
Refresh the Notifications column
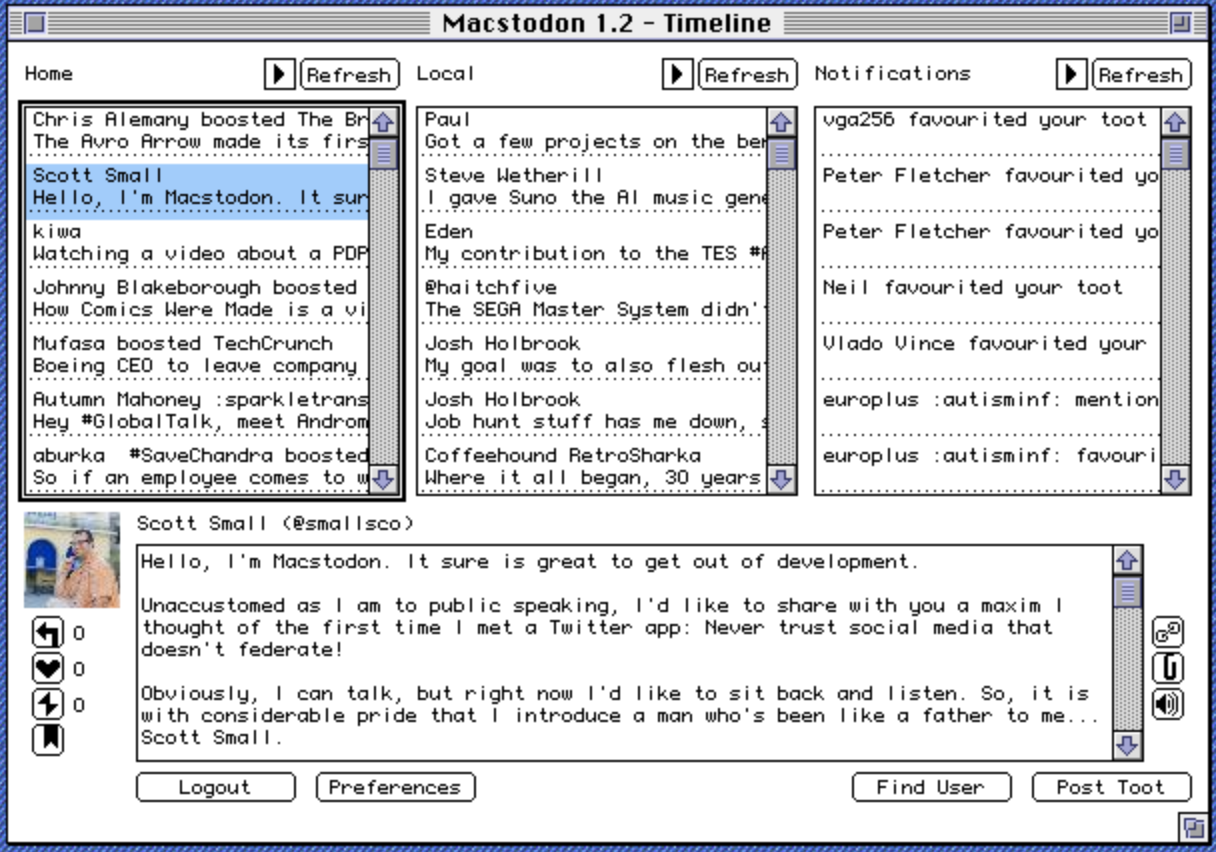tap(1140, 75)
